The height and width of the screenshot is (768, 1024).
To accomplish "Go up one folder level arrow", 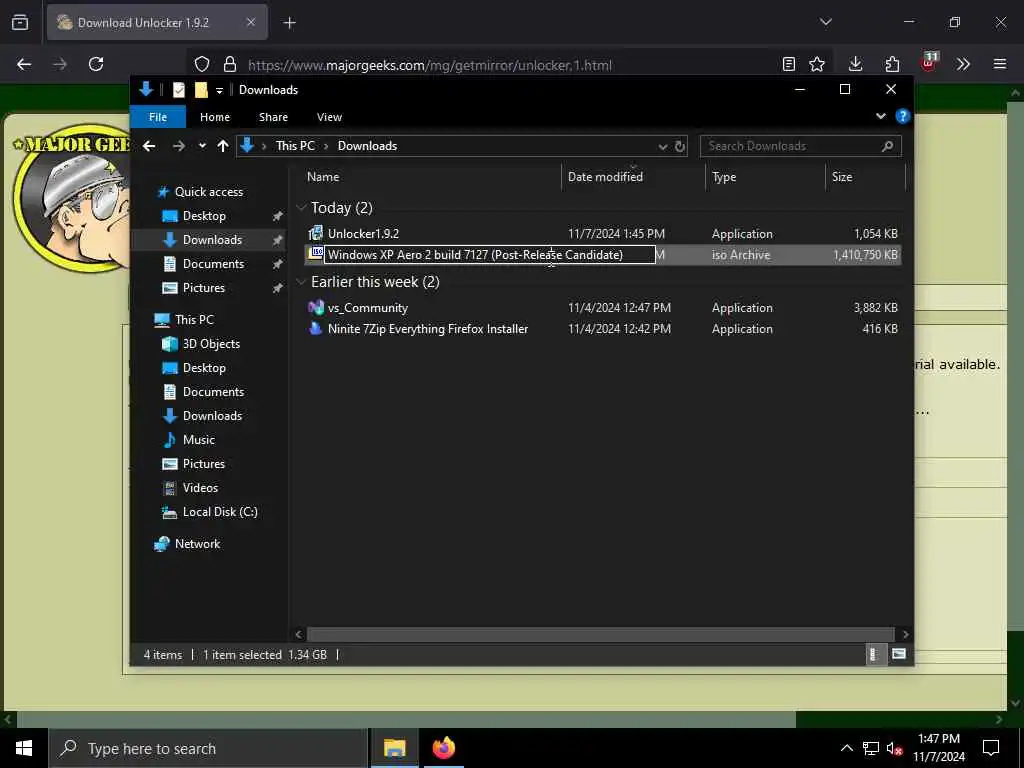I will pos(223,146).
